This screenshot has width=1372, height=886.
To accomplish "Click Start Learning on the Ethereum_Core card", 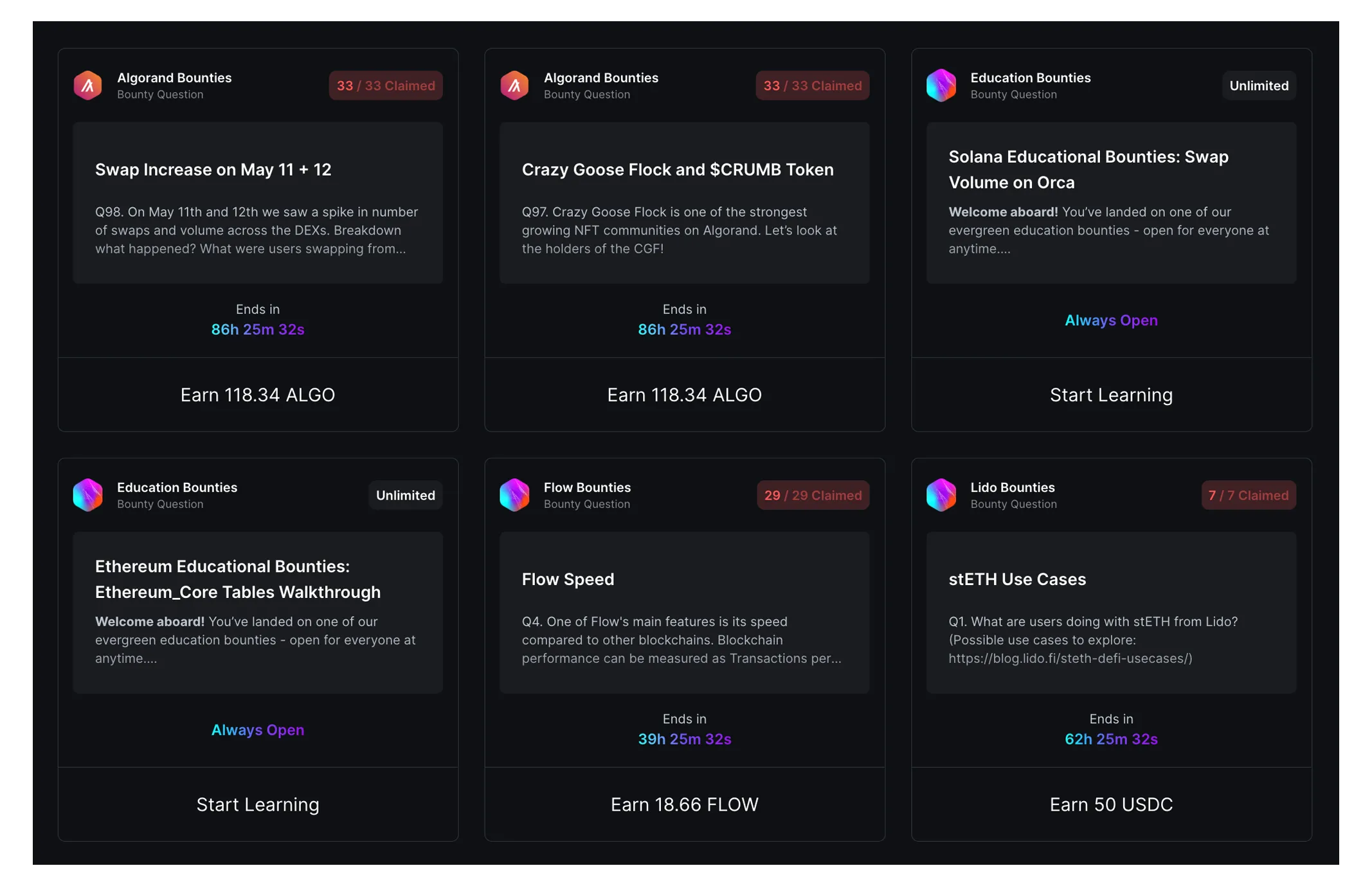I will click(x=258, y=804).
